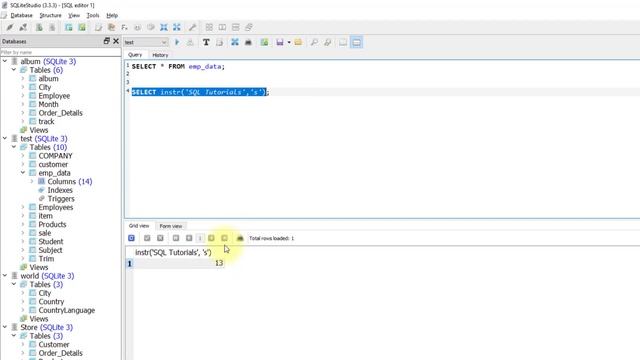Click the Find magnifier icon in editor toolbar
Image resolution: width=640 pixels, height=360 pixels.
(x=314, y=42)
